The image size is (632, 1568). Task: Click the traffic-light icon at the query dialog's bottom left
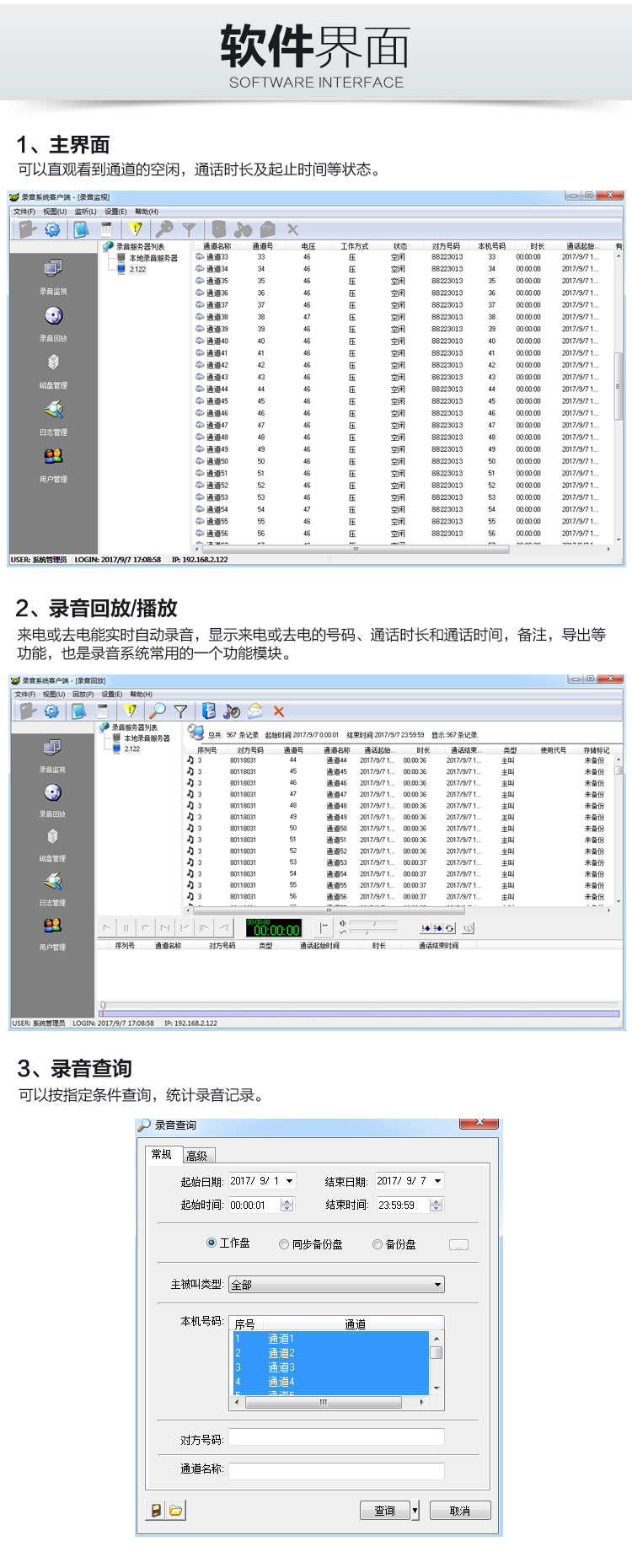click(x=156, y=1510)
